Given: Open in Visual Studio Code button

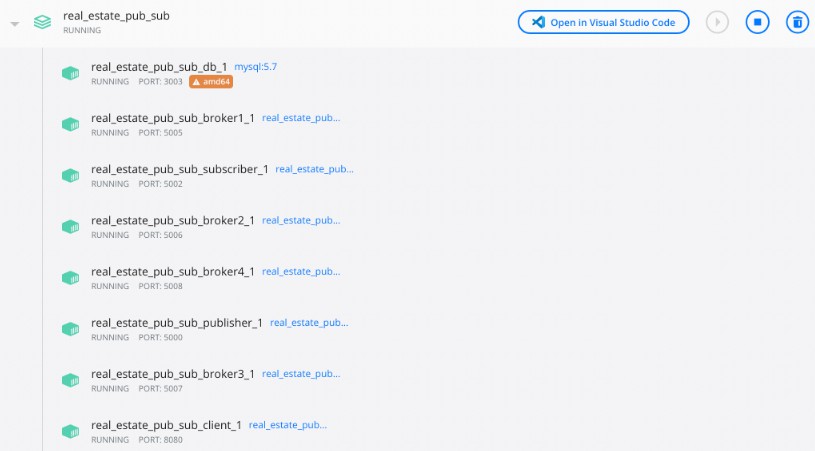Looking at the screenshot, I should tap(603, 22).
